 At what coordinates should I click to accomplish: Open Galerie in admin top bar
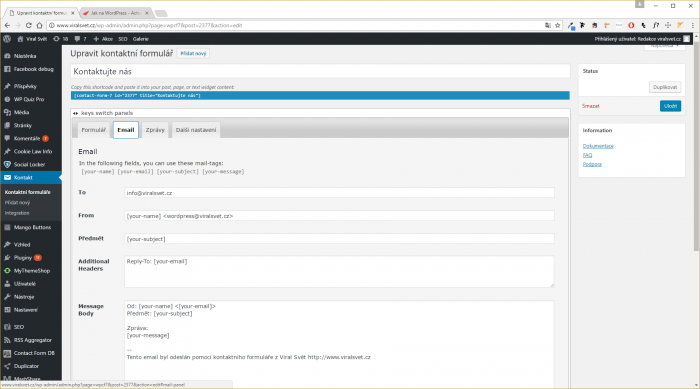(141, 39)
